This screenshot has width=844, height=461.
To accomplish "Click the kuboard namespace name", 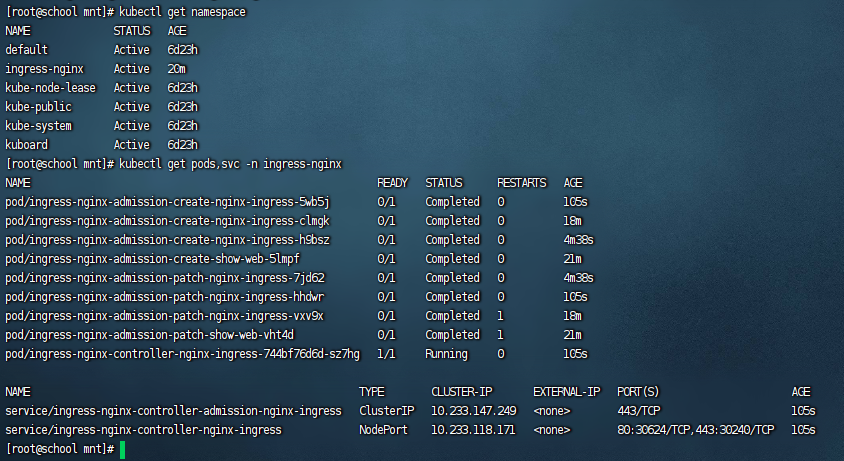I will (x=27, y=145).
